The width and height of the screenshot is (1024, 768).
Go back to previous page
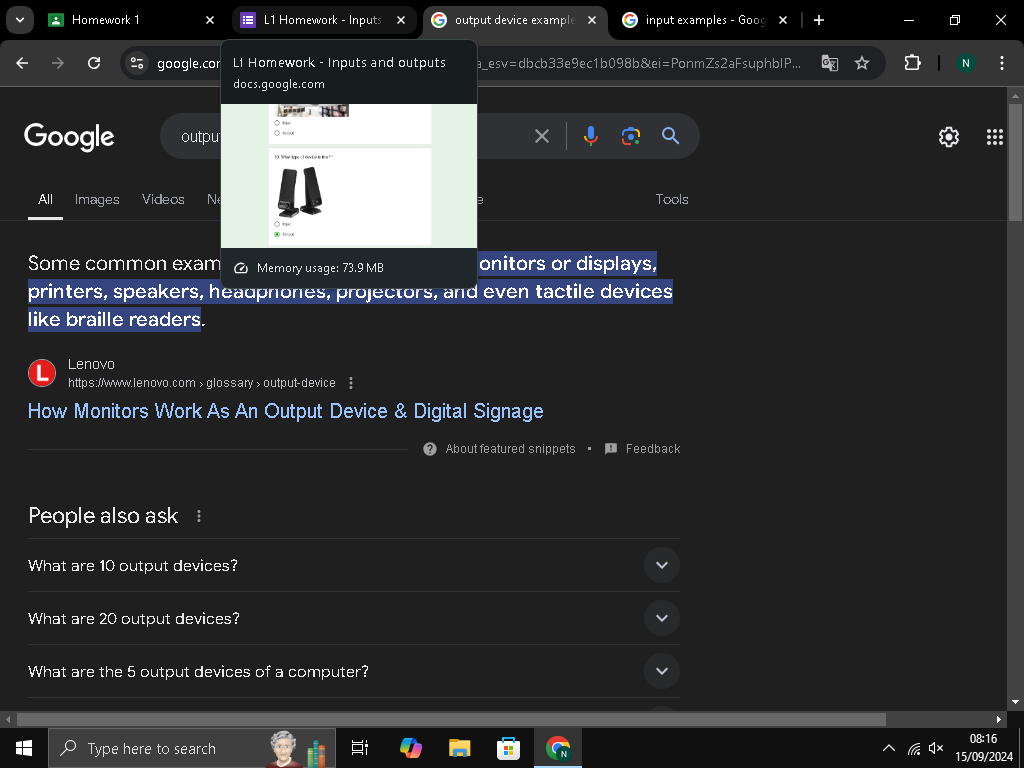point(22,63)
